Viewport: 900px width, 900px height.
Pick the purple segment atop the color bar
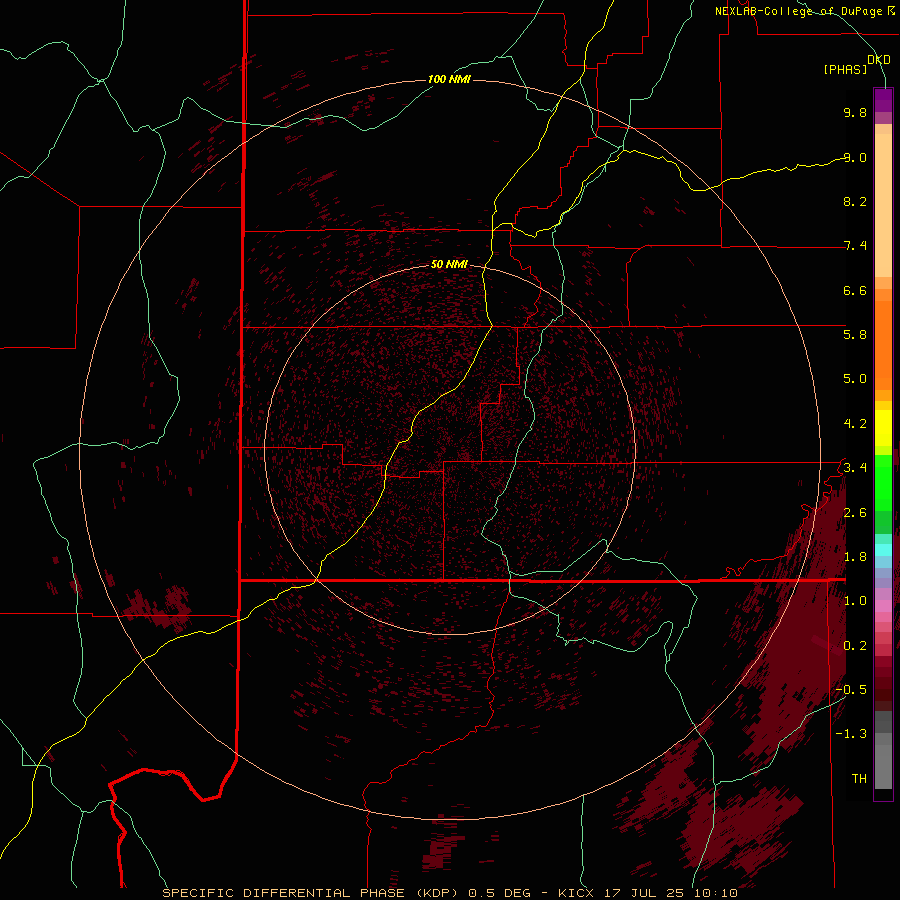883,101
